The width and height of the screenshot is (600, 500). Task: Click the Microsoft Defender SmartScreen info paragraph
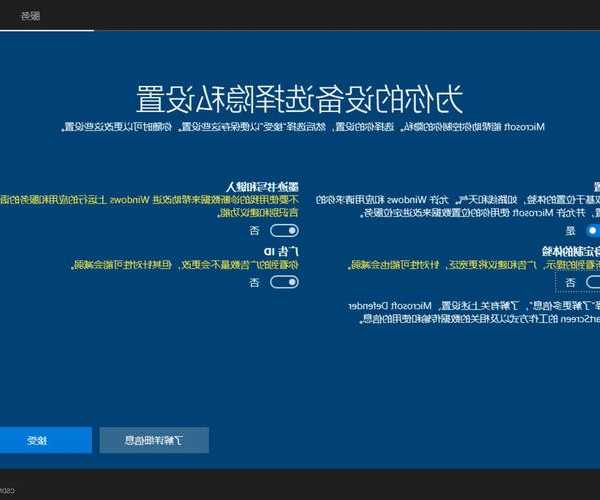tap(470, 311)
